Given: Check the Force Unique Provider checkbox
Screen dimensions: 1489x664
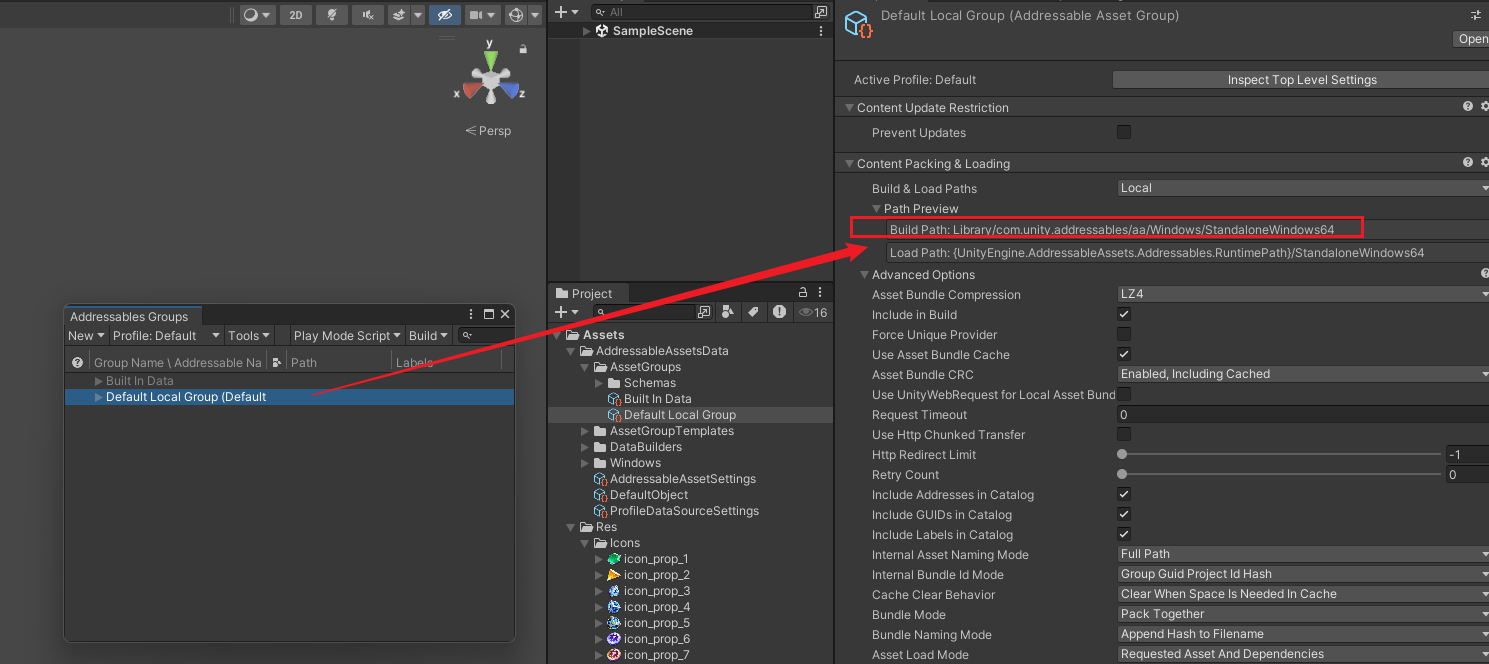Looking at the screenshot, I should 1124,335.
